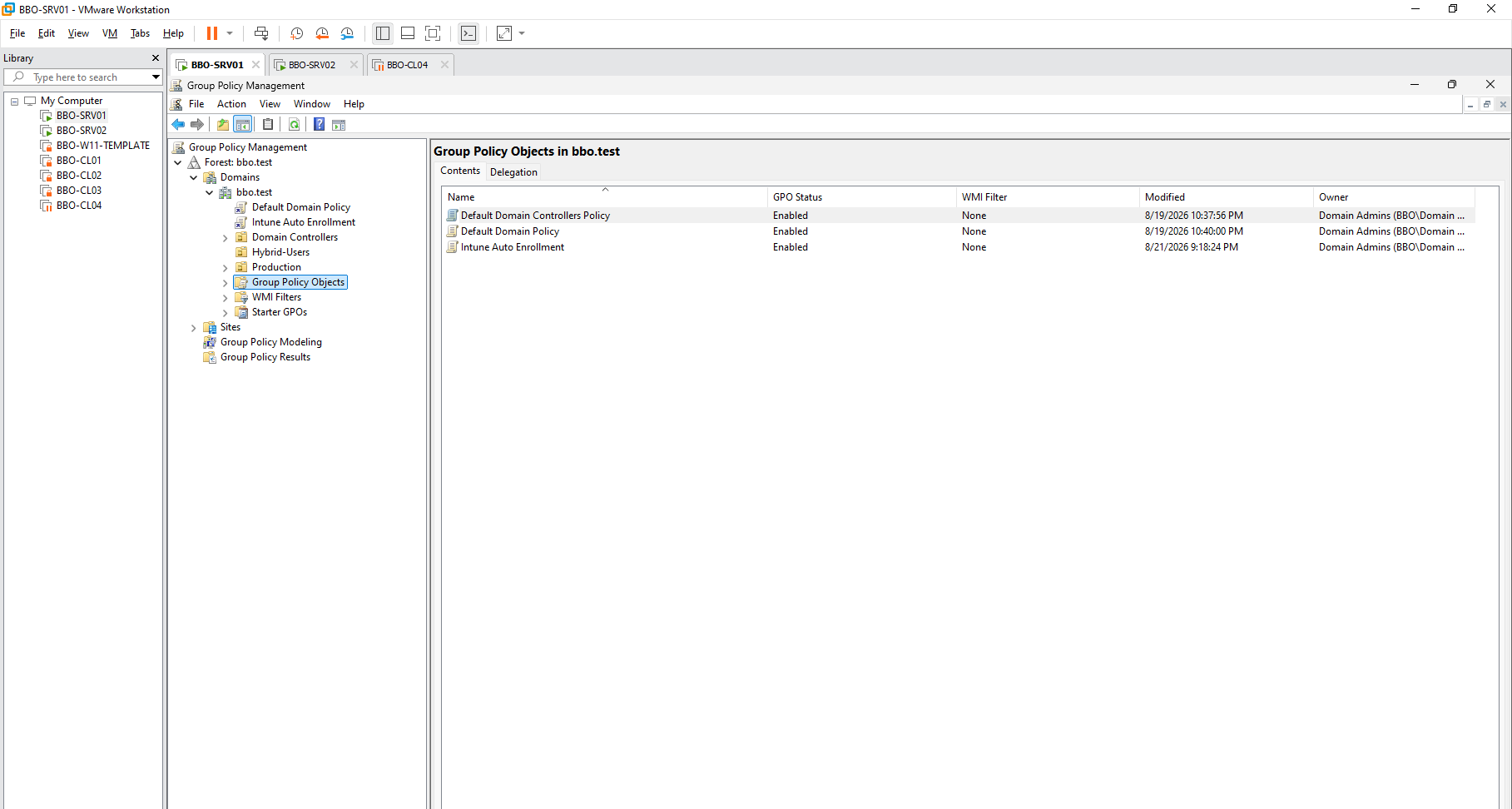Select Group Policy Modeling node

270,342
